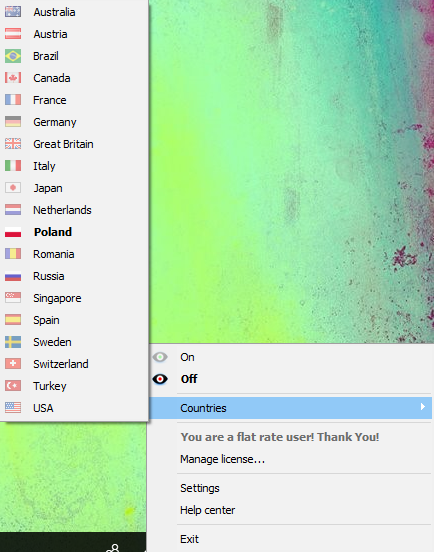
Task: Open the Help center entry
Action: point(208,510)
